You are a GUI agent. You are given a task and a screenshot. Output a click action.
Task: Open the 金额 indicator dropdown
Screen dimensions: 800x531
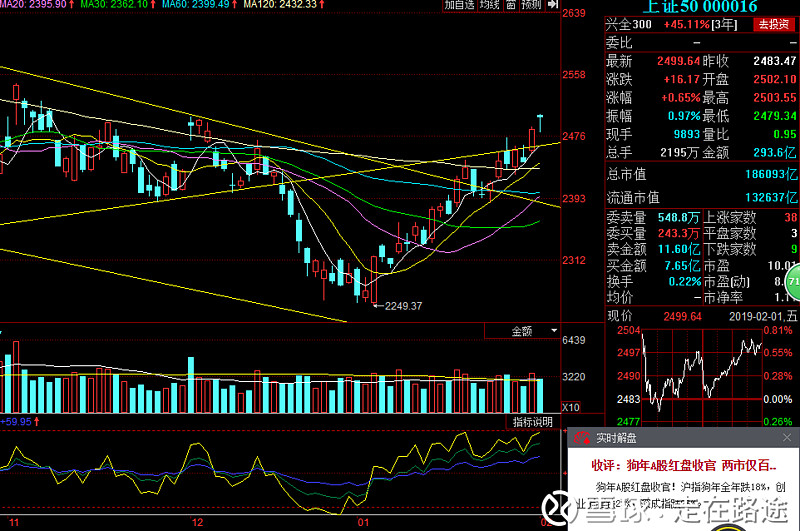tap(522, 332)
